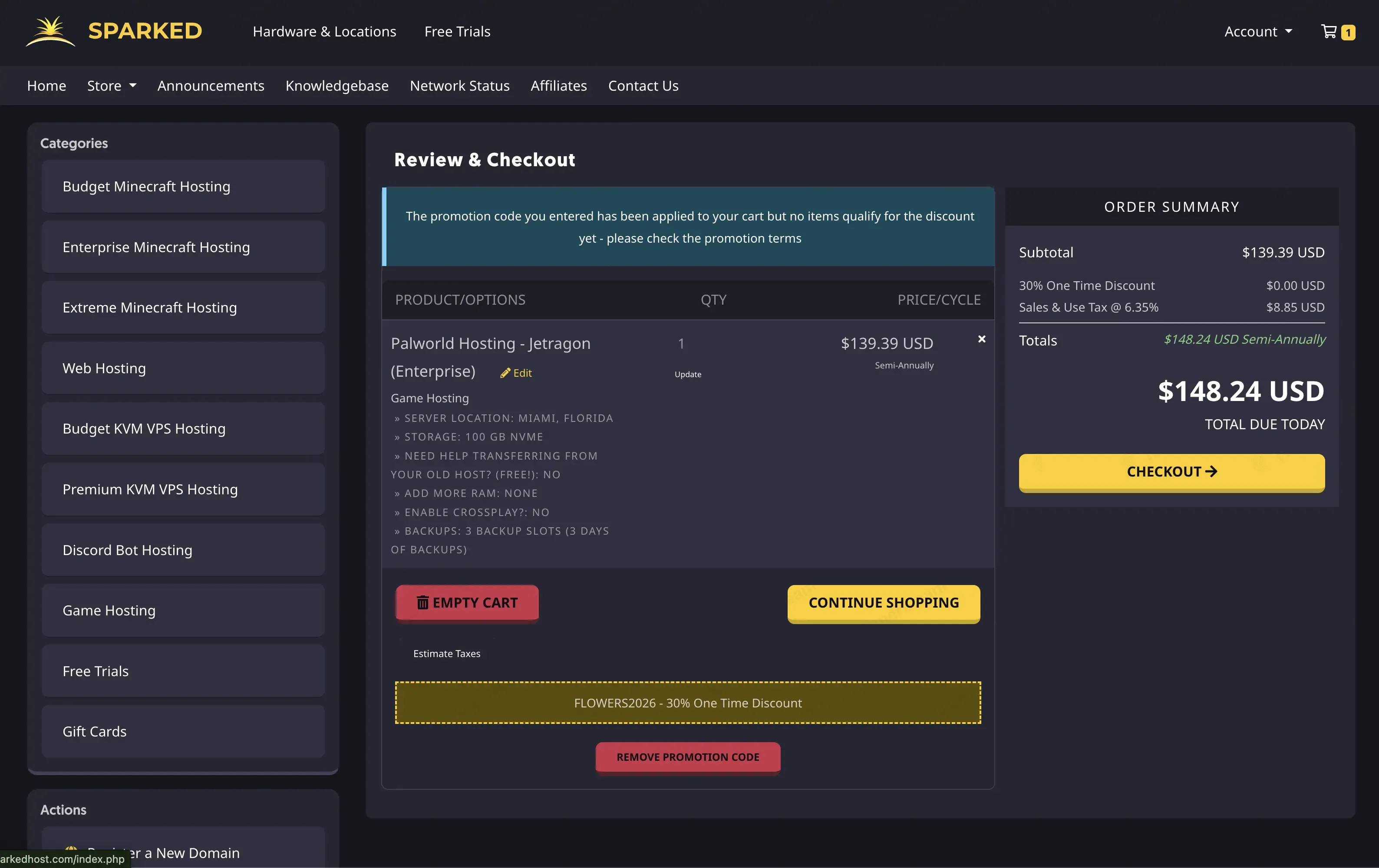This screenshot has height=868, width=1379.
Task: Click Update under quantity
Action: point(688,374)
